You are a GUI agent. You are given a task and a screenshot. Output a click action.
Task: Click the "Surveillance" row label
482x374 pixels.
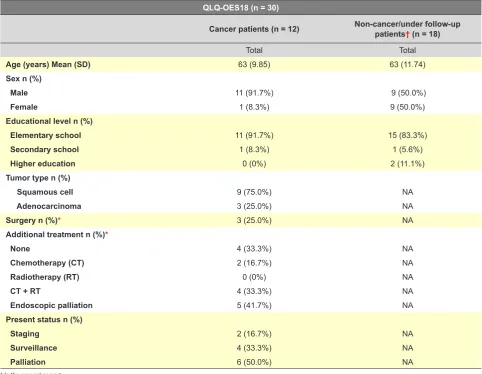pyautogui.click(x=34, y=348)
